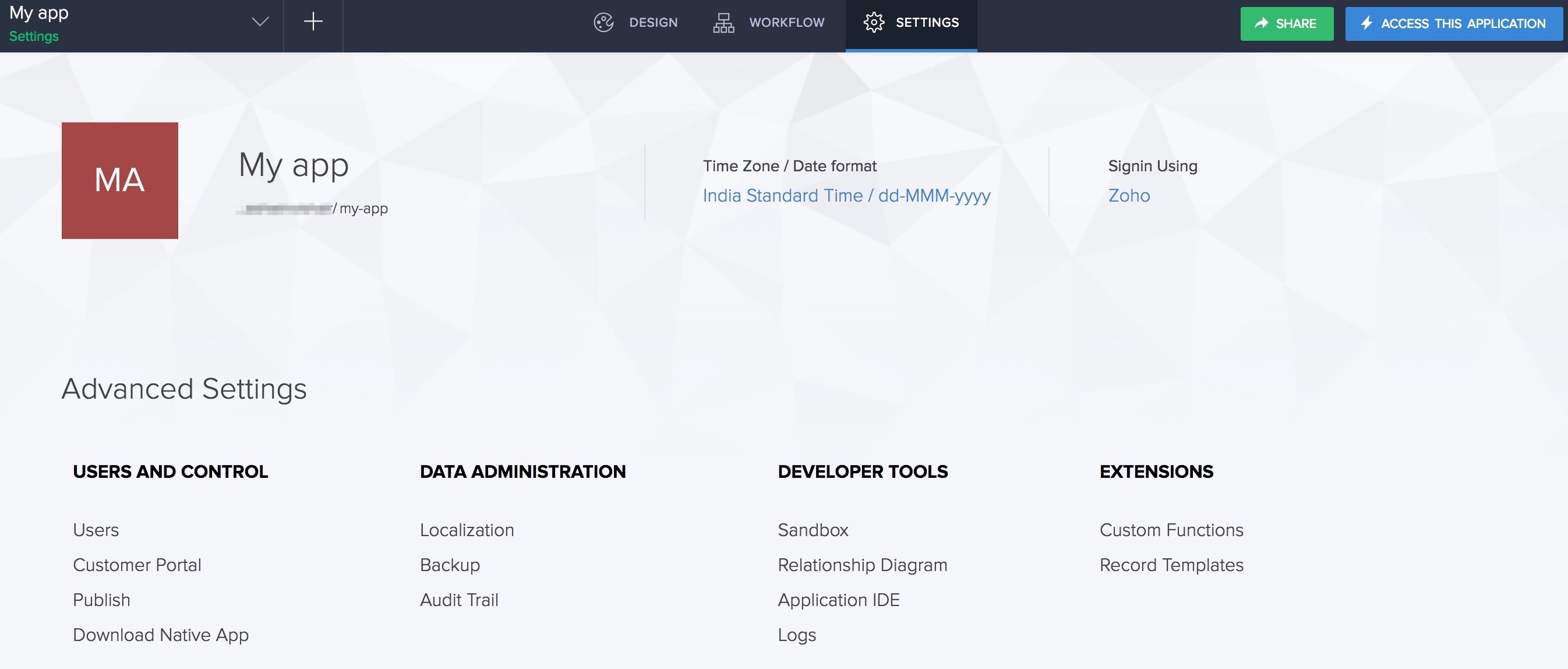This screenshot has height=669, width=1568.
Task: Switch to the Workflow tab label
Action: point(786,23)
